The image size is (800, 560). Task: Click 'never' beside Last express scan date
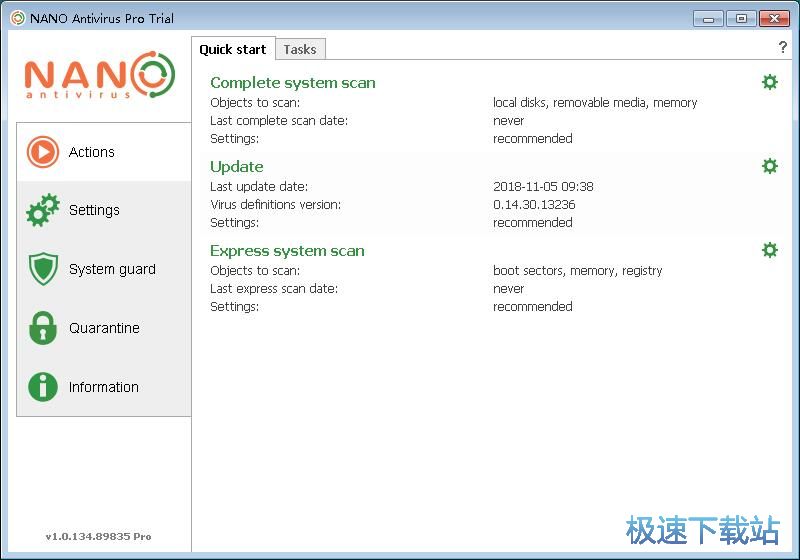(508, 289)
